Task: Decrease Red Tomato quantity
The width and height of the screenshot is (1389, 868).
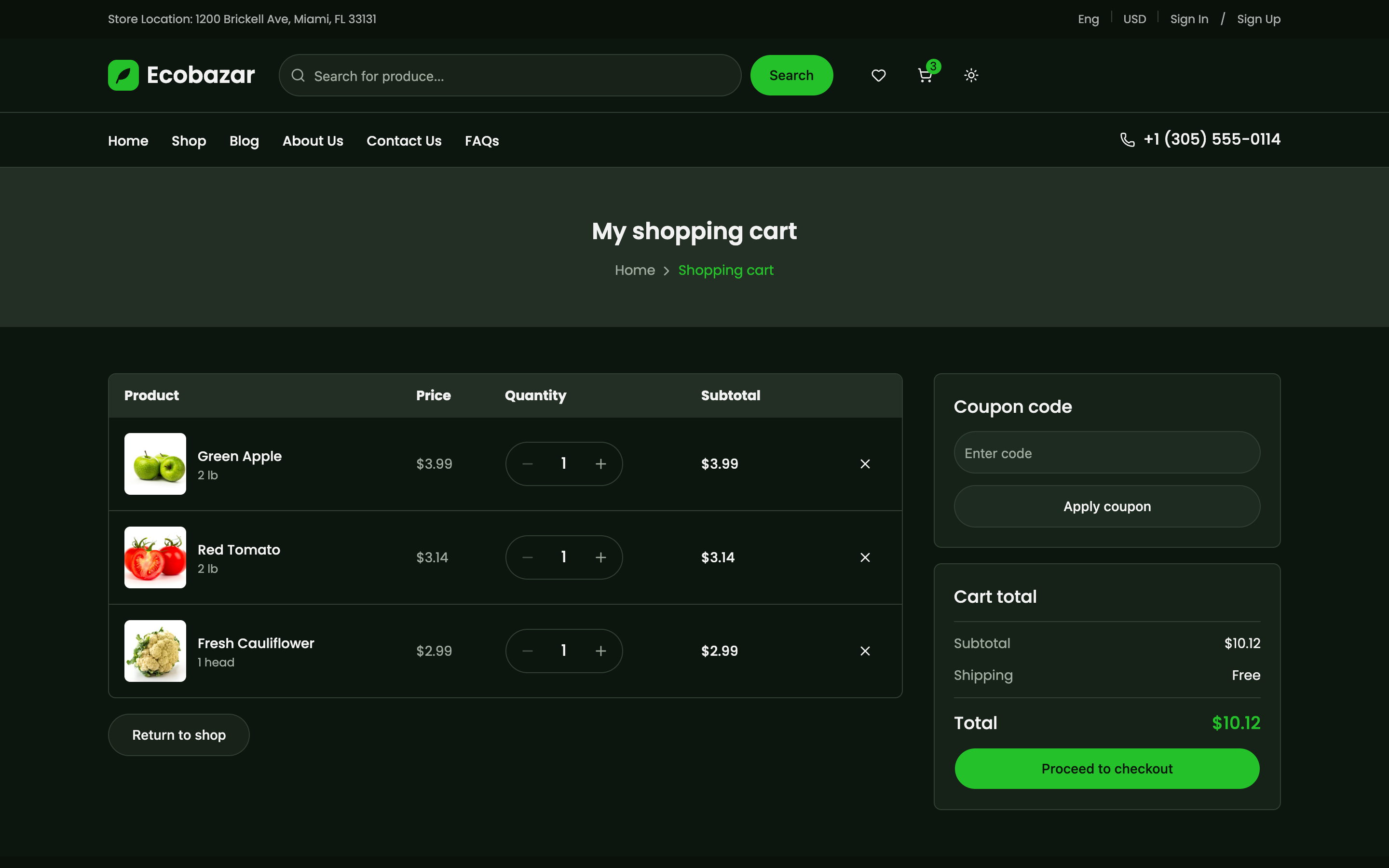Action: (528, 557)
